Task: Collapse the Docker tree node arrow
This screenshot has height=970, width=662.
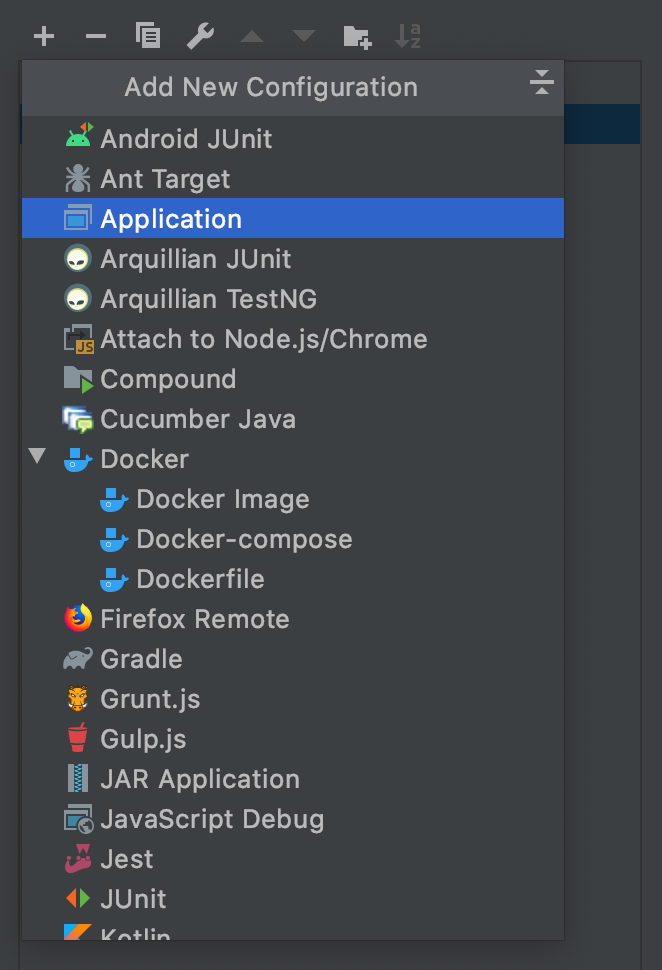Action: point(37,456)
